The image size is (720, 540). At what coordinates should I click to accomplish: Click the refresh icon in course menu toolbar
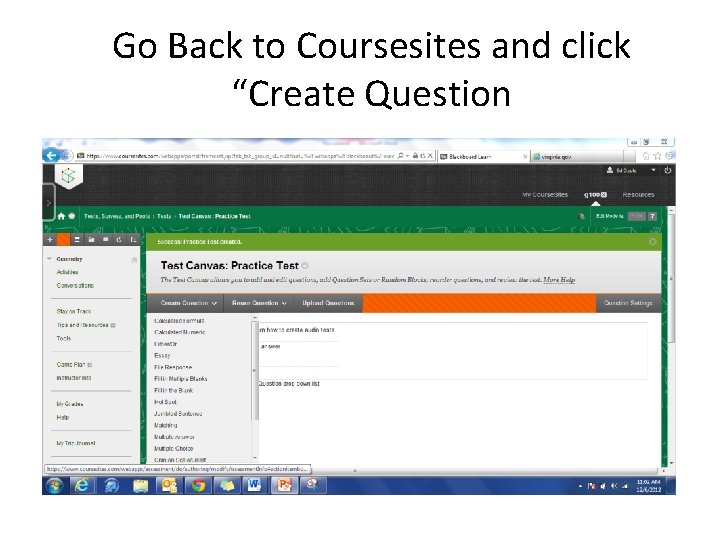click(119, 239)
